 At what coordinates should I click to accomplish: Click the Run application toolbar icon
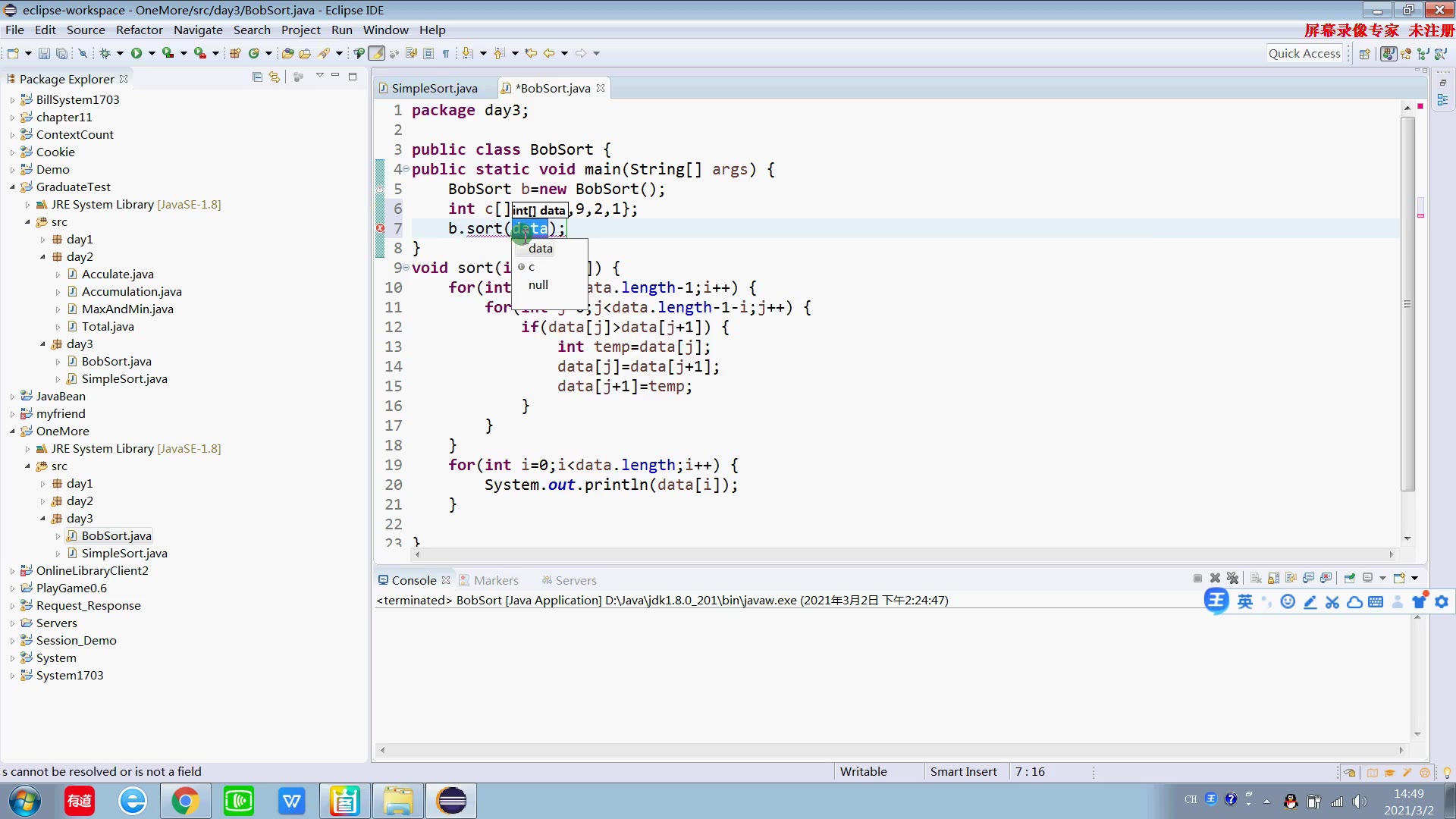click(137, 53)
